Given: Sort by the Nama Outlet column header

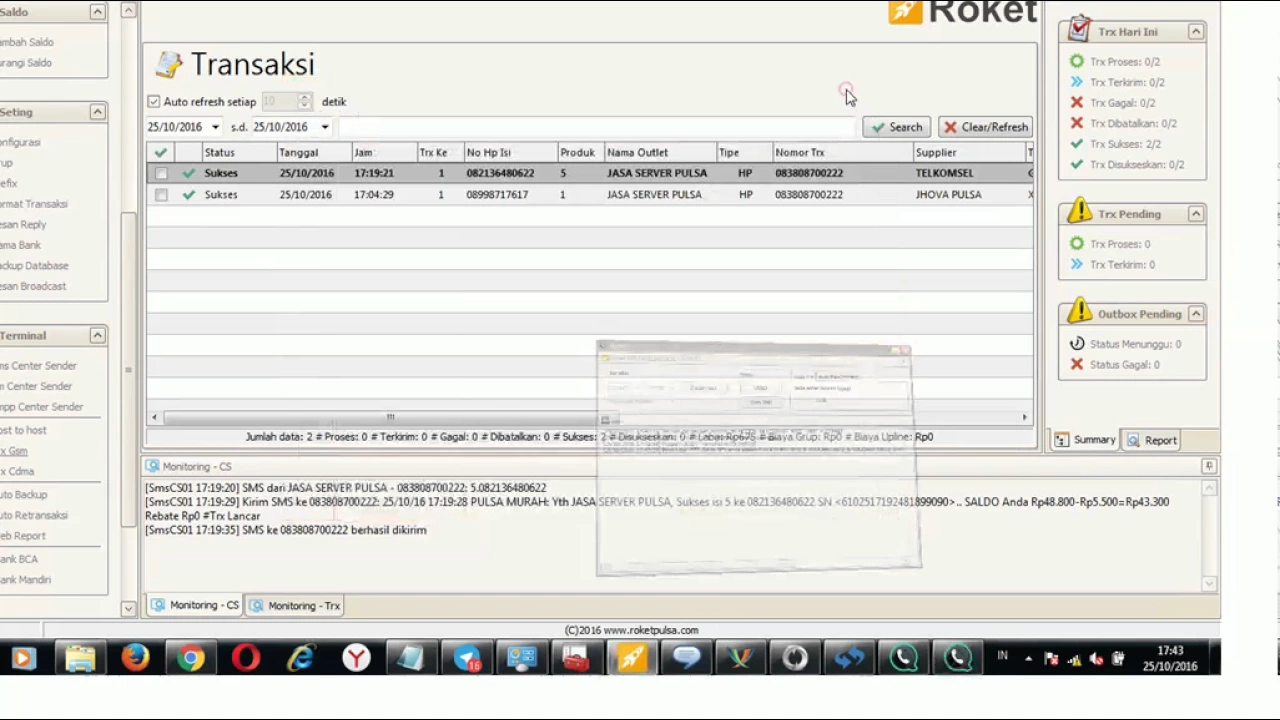Looking at the screenshot, I should point(660,152).
